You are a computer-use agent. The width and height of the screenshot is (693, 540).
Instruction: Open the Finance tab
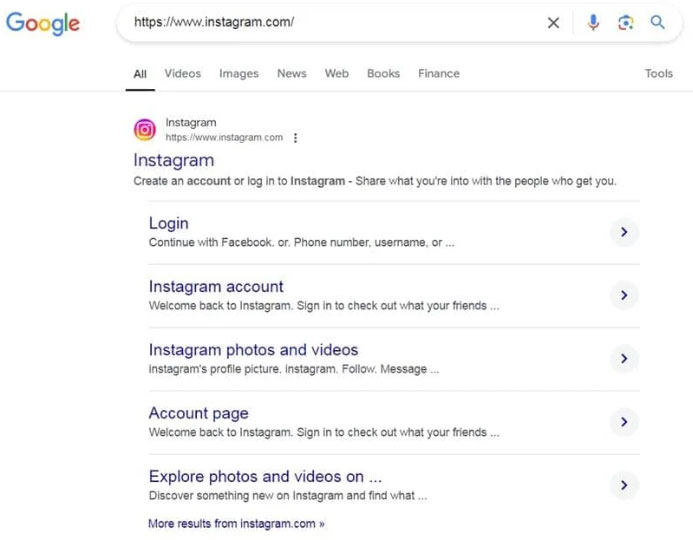439,73
